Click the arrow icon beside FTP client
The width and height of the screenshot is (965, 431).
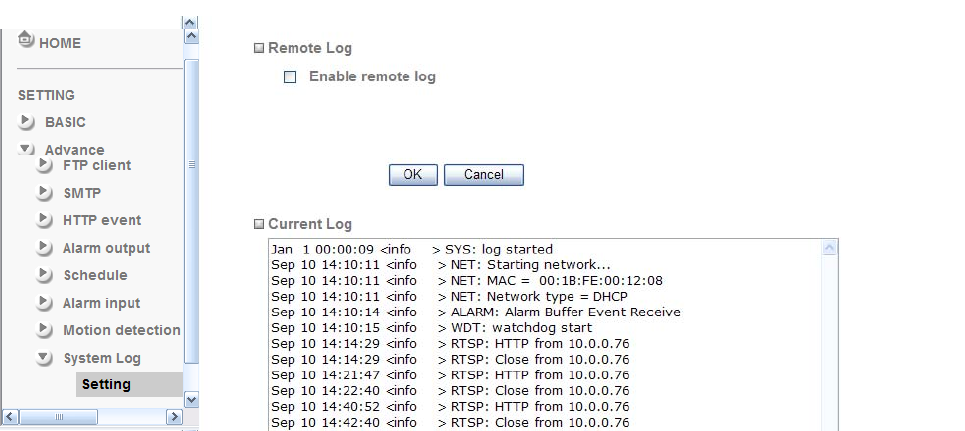click(x=45, y=165)
